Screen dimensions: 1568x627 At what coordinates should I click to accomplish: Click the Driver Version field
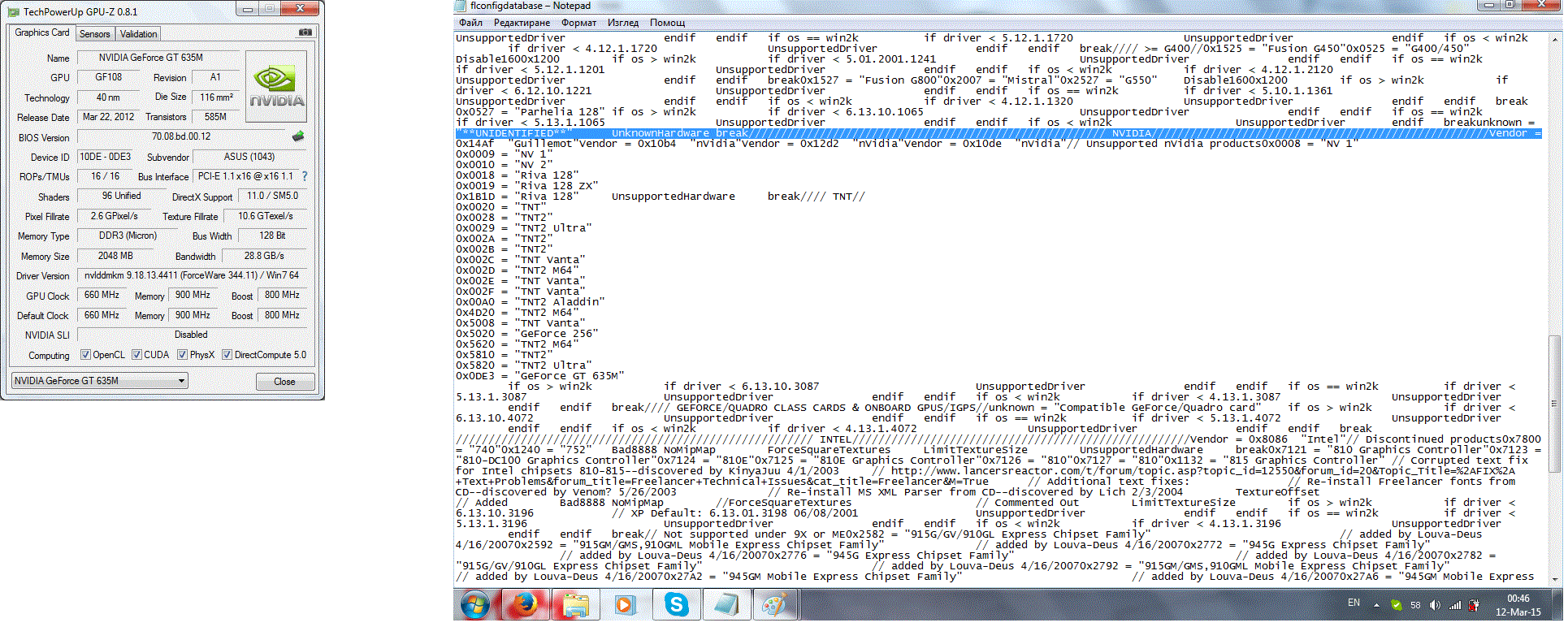pos(192,275)
